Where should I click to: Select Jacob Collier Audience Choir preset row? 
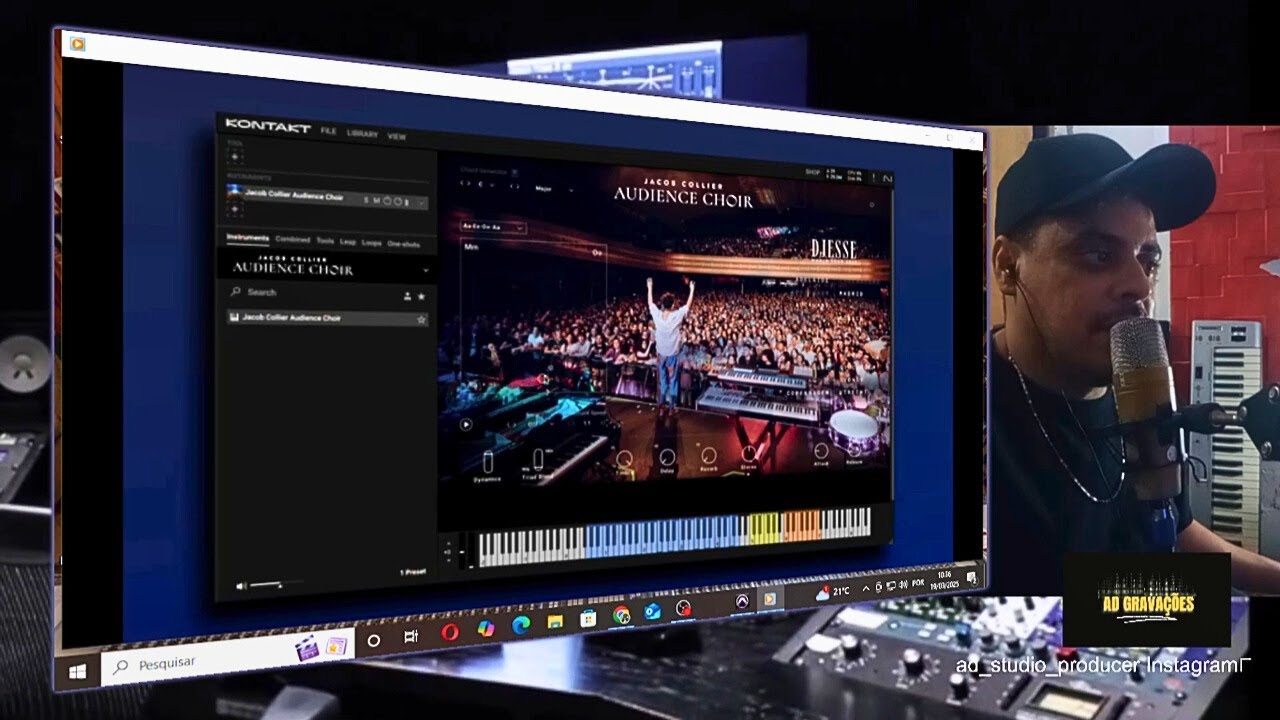pos(327,318)
